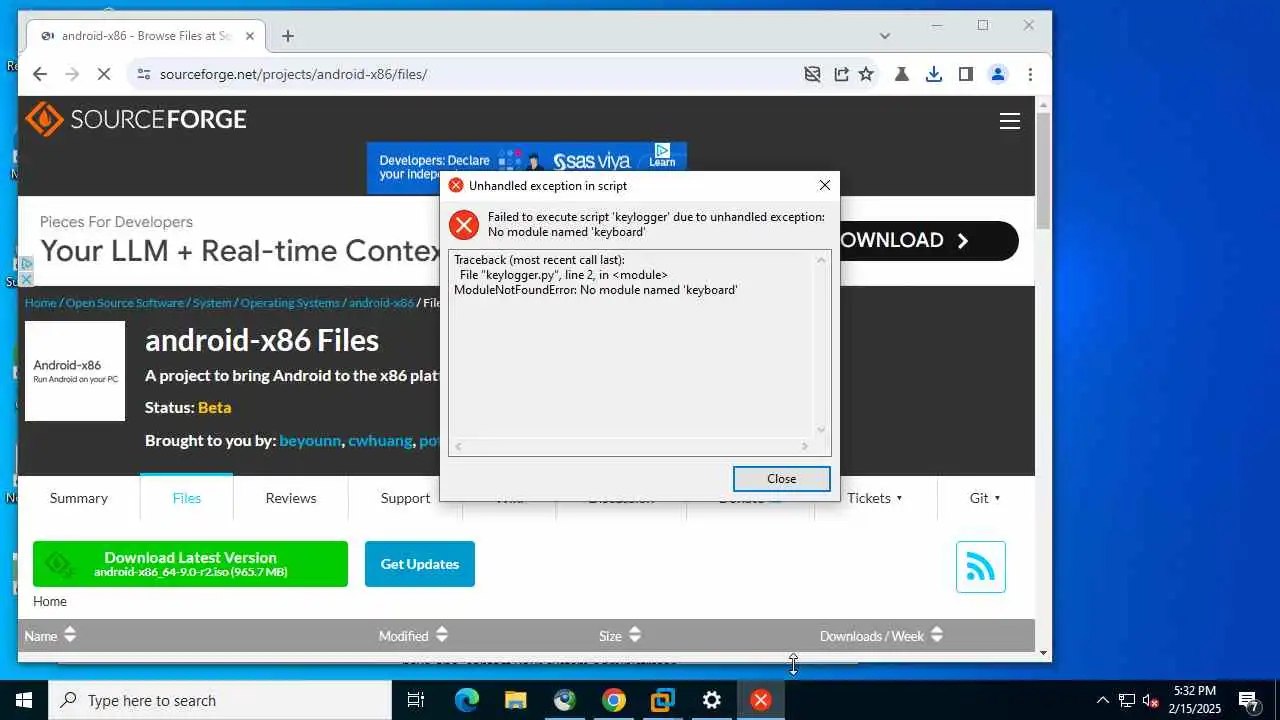Bookmark this tab with the star icon
This screenshot has width=1280, height=720.
[x=866, y=74]
